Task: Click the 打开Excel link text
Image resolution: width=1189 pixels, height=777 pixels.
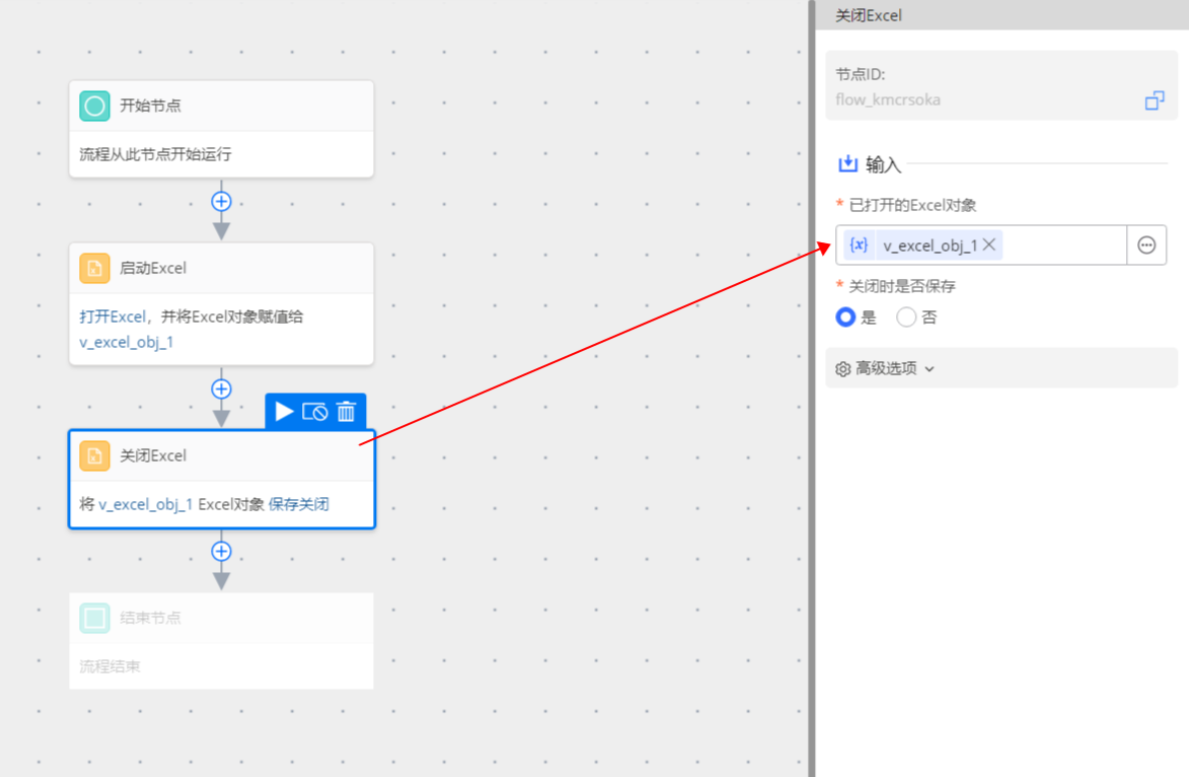Action: pos(113,317)
